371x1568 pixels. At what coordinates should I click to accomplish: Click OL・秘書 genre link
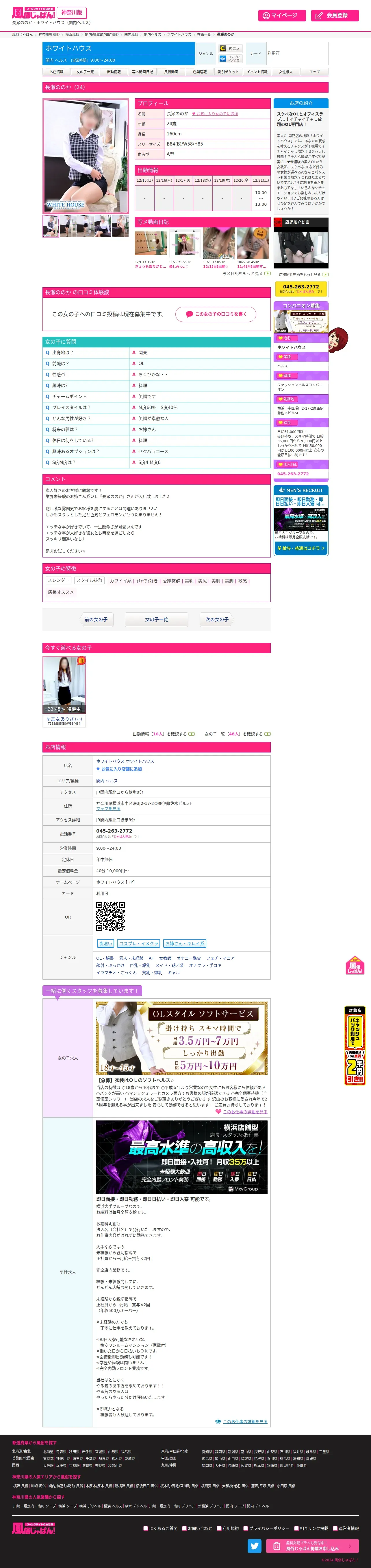pyautogui.click(x=105, y=958)
